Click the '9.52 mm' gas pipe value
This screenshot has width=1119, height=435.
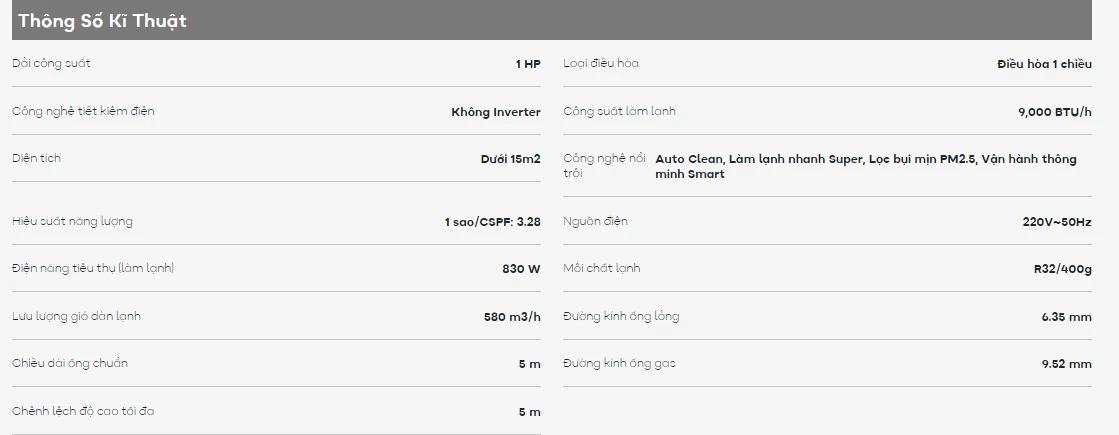[1066, 364]
